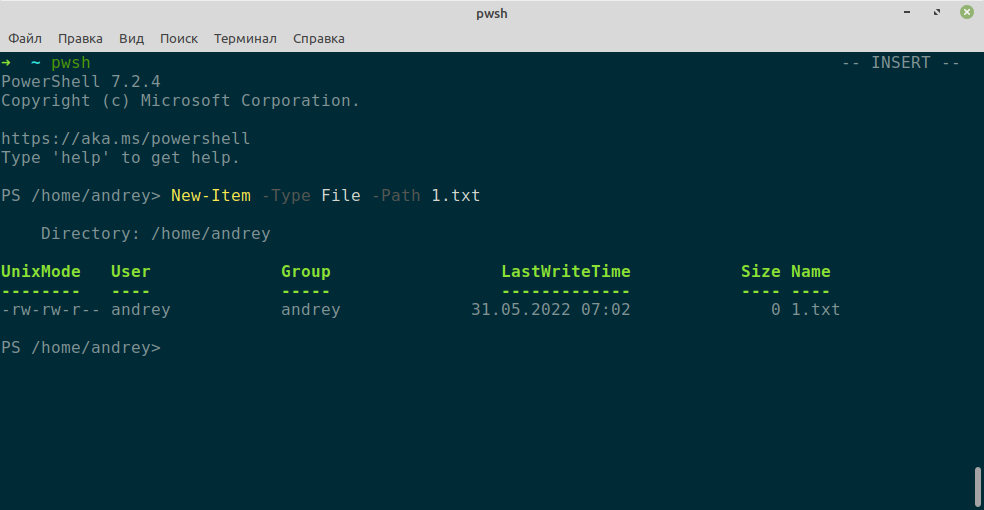Close the terminal with the green X button

click(x=967, y=12)
